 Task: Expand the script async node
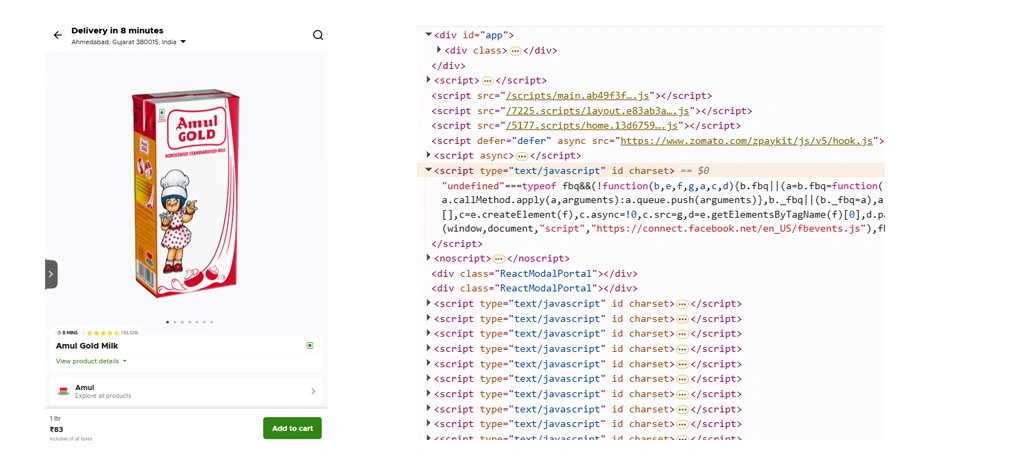coord(429,155)
